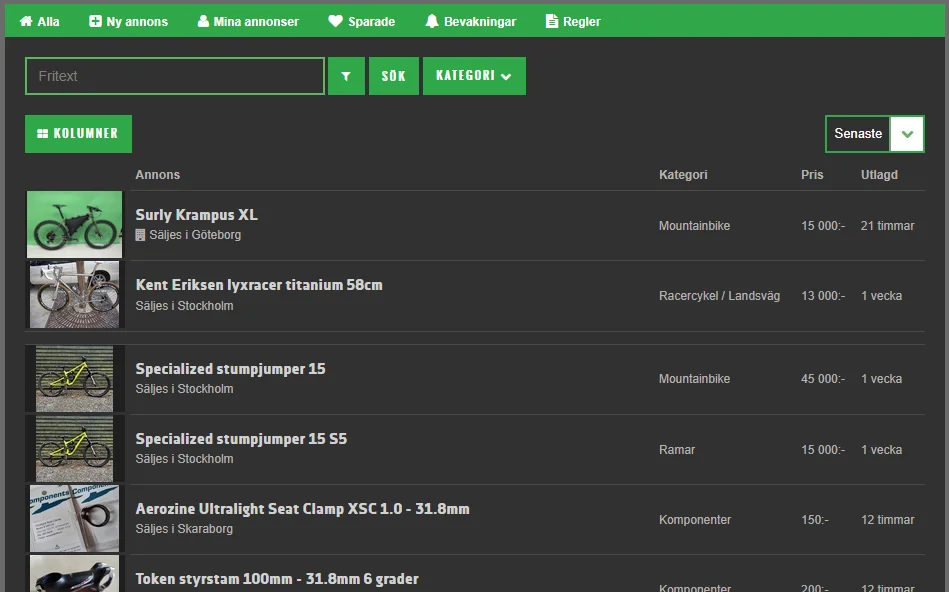Sort by the Pris column header
The height and width of the screenshot is (592, 949).
coord(812,175)
